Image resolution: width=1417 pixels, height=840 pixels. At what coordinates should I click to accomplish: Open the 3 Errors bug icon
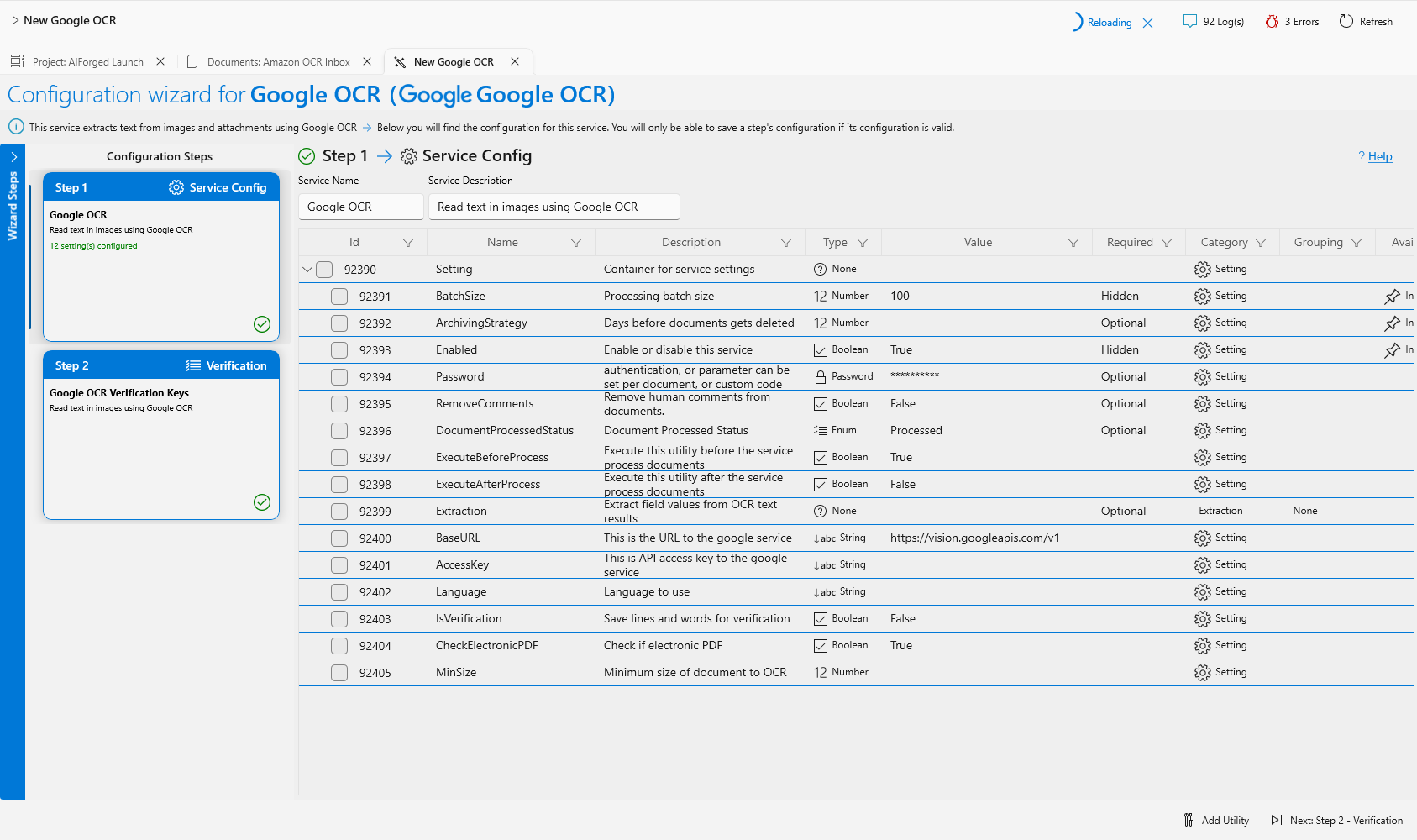[1272, 22]
